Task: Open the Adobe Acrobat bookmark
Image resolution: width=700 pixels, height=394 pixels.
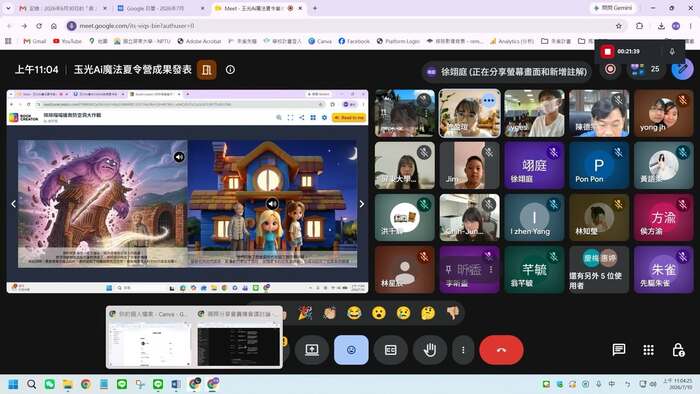Action: (x=199, y=41)
